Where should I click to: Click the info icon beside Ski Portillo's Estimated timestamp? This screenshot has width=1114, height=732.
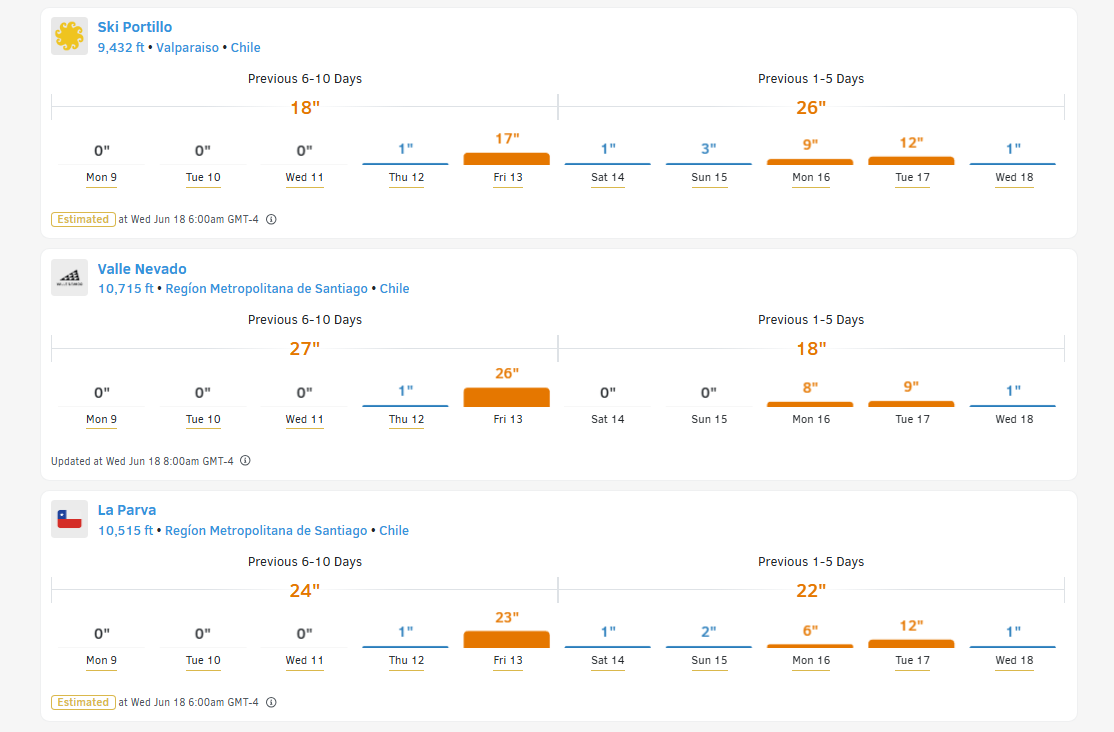[x=271, y=220]
